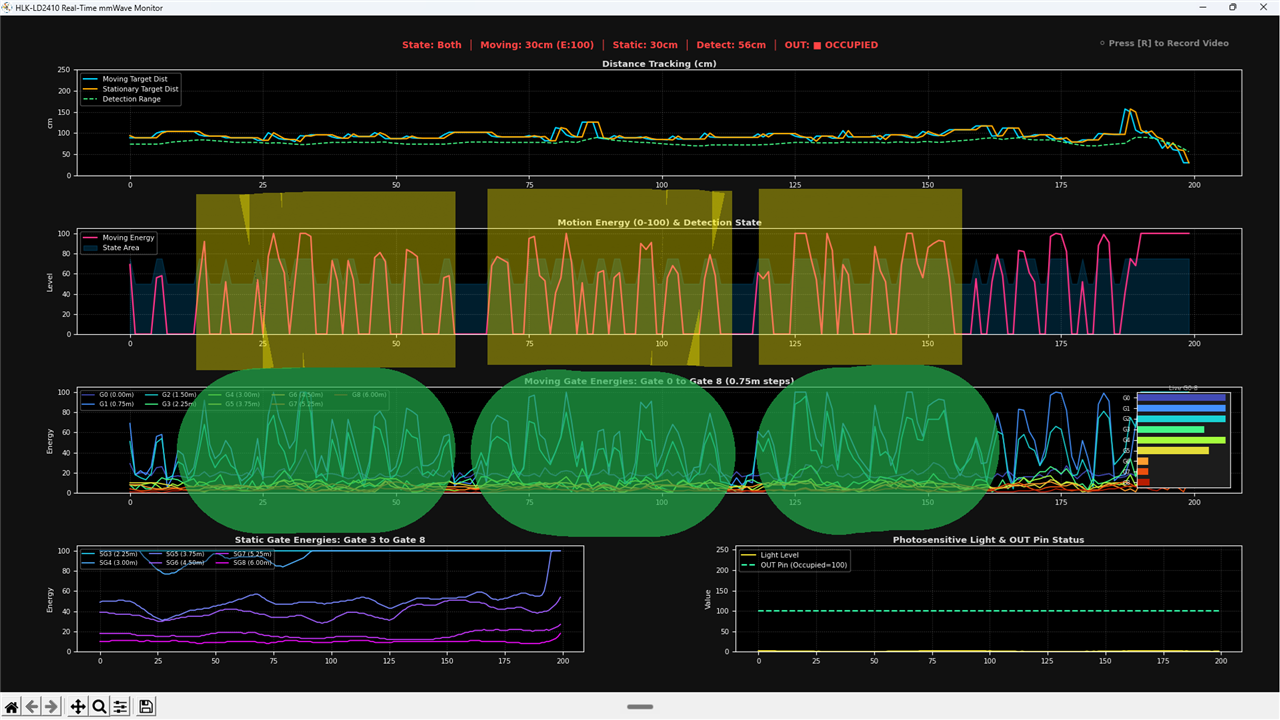Click the State Area legend swatch
The height and width of the screenshot is (720, 1280).
(x=91, y=248)
